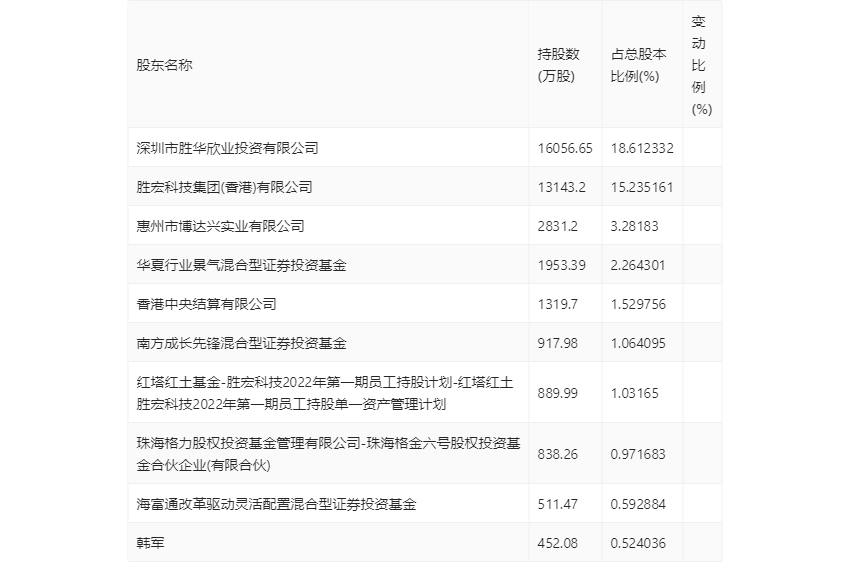Viewport: 850px width, 562px height.
Task: Select the 红塔红土基金 employee stock plan name
Action: click(325, 393)
